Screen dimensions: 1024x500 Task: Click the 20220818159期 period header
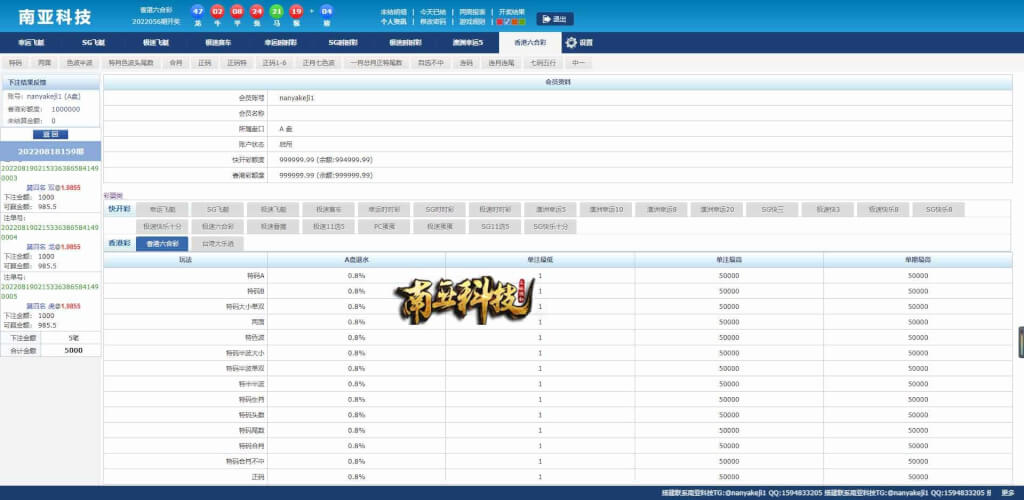(x=50, y=151)
